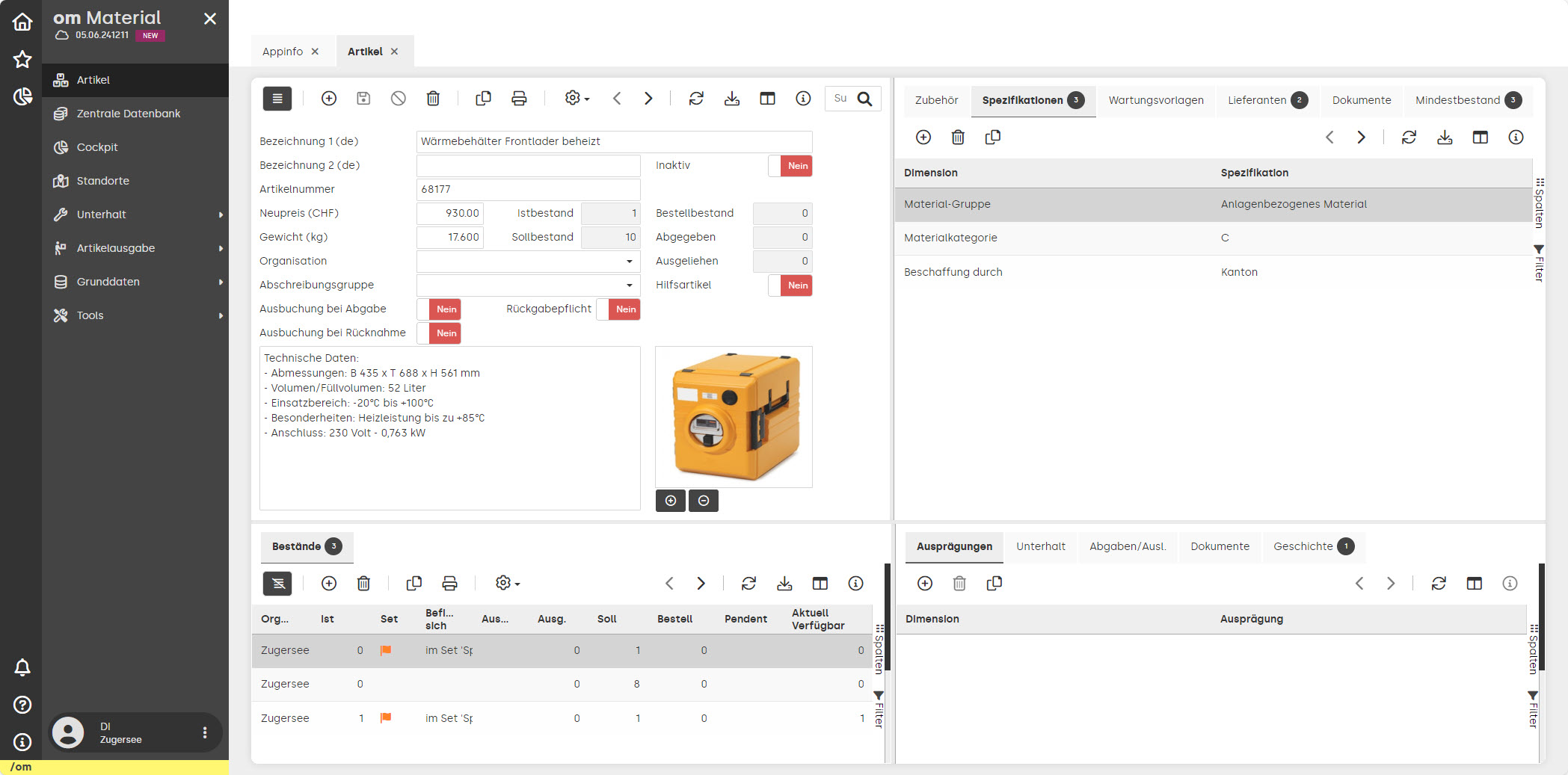Toggle the Inaktiv switch
Image resolution: width=1568 pixels, height=775 pixels.
pyautogui.click(x=790, y=166)
